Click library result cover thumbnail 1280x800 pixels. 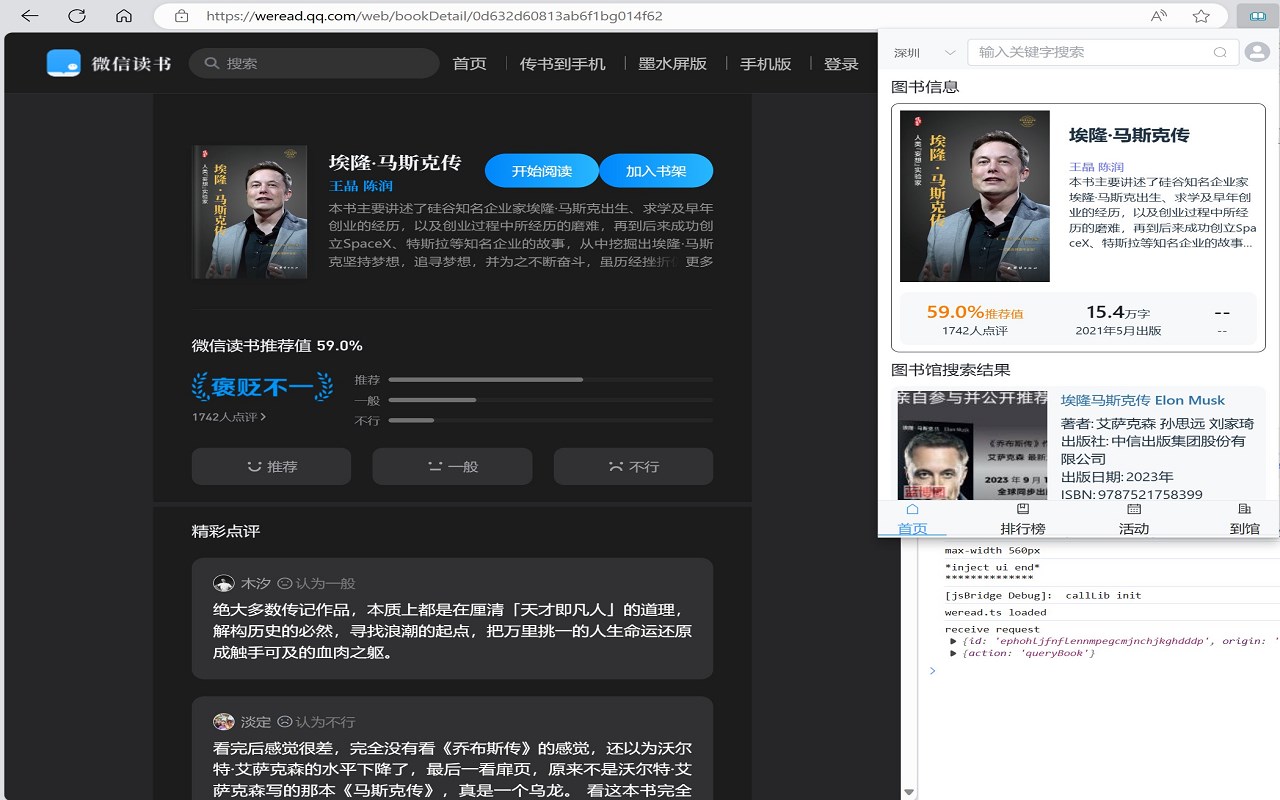pyautogui.click(x=973, y=445)
